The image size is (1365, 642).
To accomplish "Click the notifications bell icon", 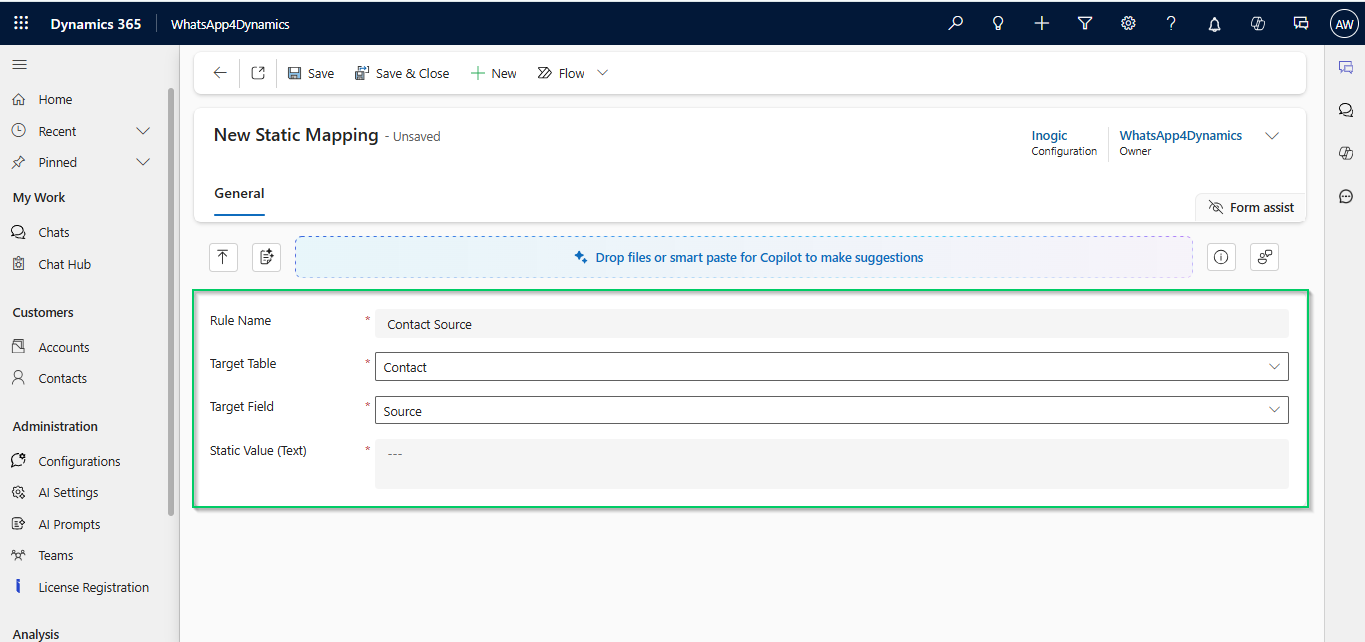I will [x=1214, y=23].
